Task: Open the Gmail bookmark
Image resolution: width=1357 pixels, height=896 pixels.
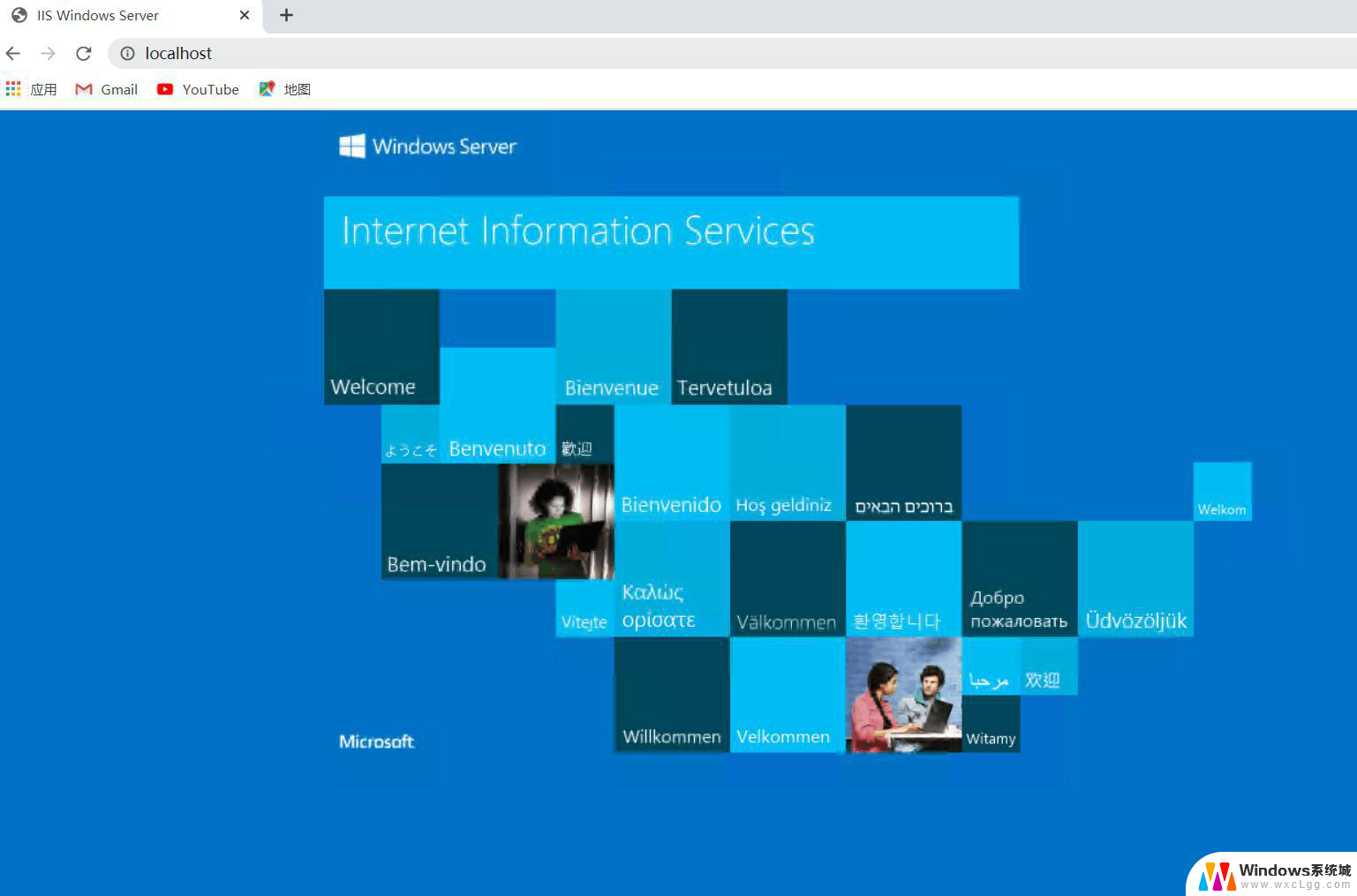Action: 107,89
